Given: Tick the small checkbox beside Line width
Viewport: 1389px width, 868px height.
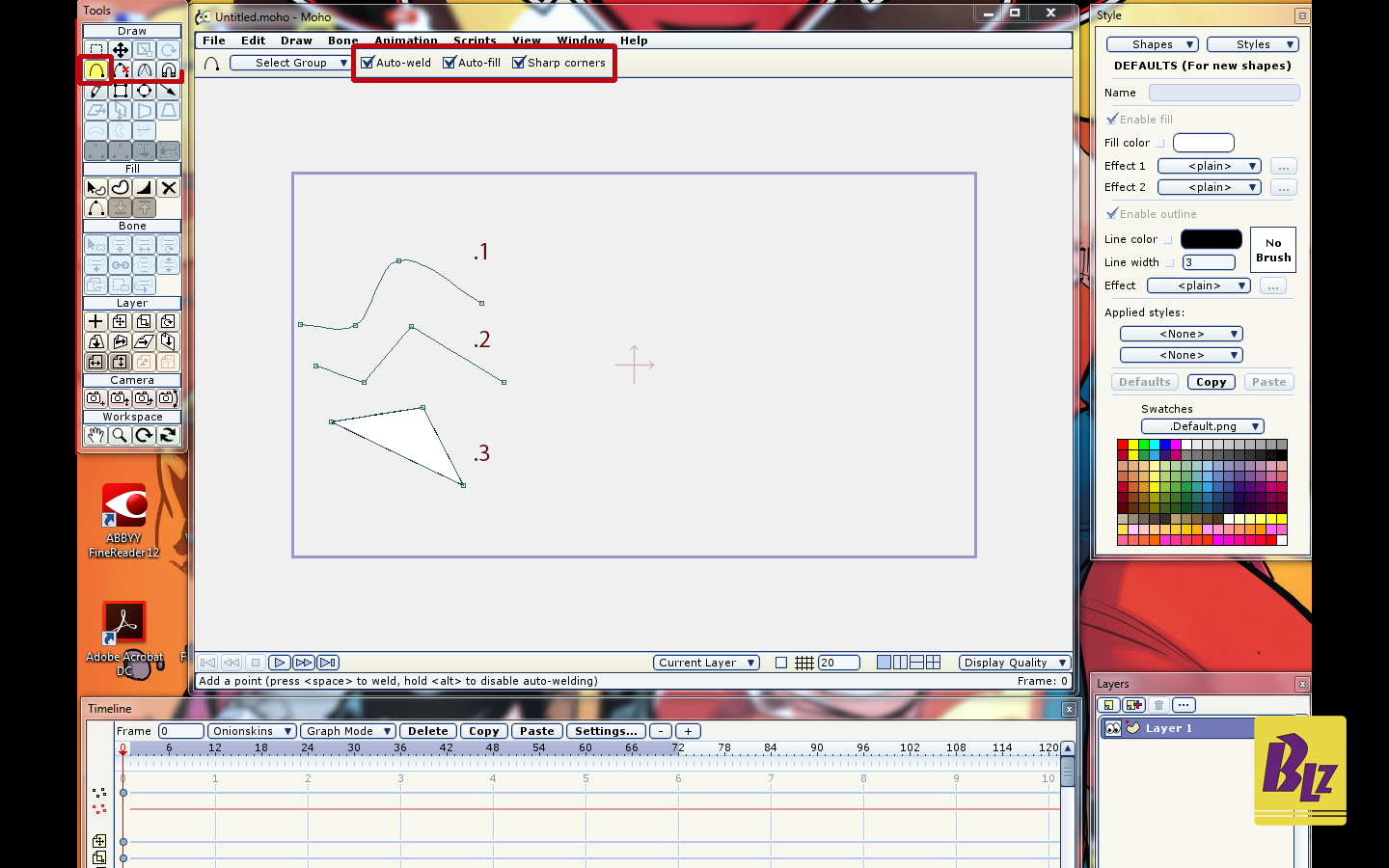Looking at the screenshot, I should click(x=1170, y=262).
